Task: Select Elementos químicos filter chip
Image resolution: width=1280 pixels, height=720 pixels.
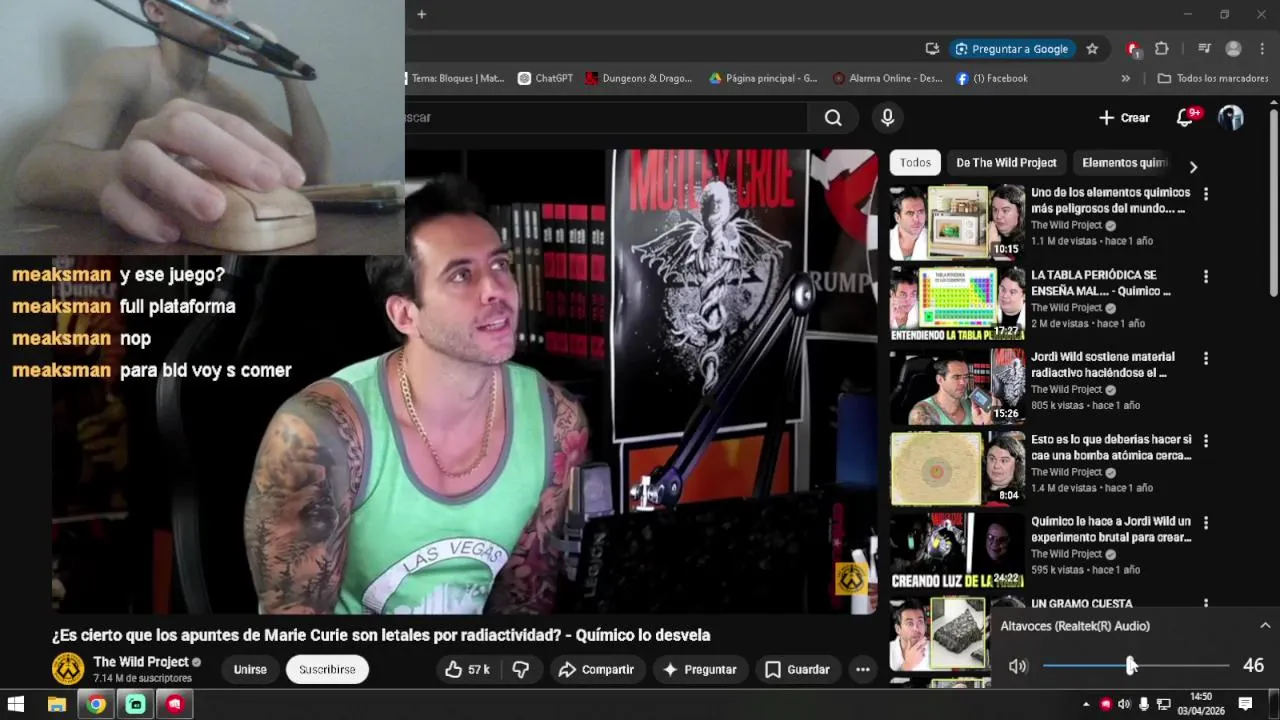Action: click(1125, 162)
